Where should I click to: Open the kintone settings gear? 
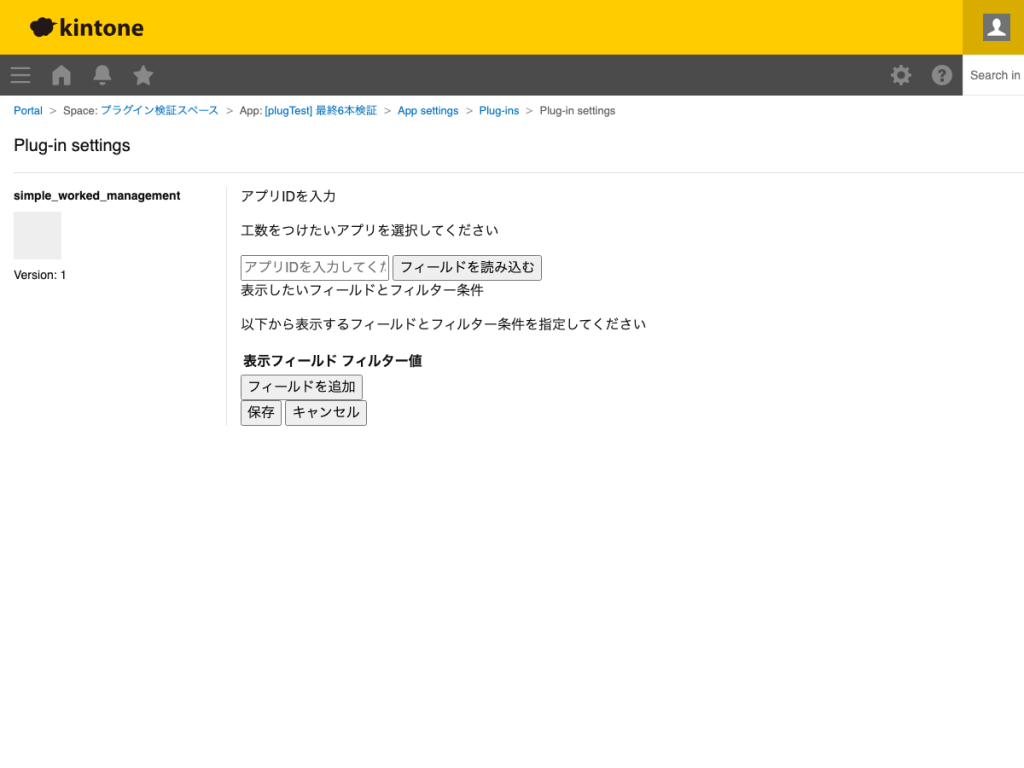(901, 75)
